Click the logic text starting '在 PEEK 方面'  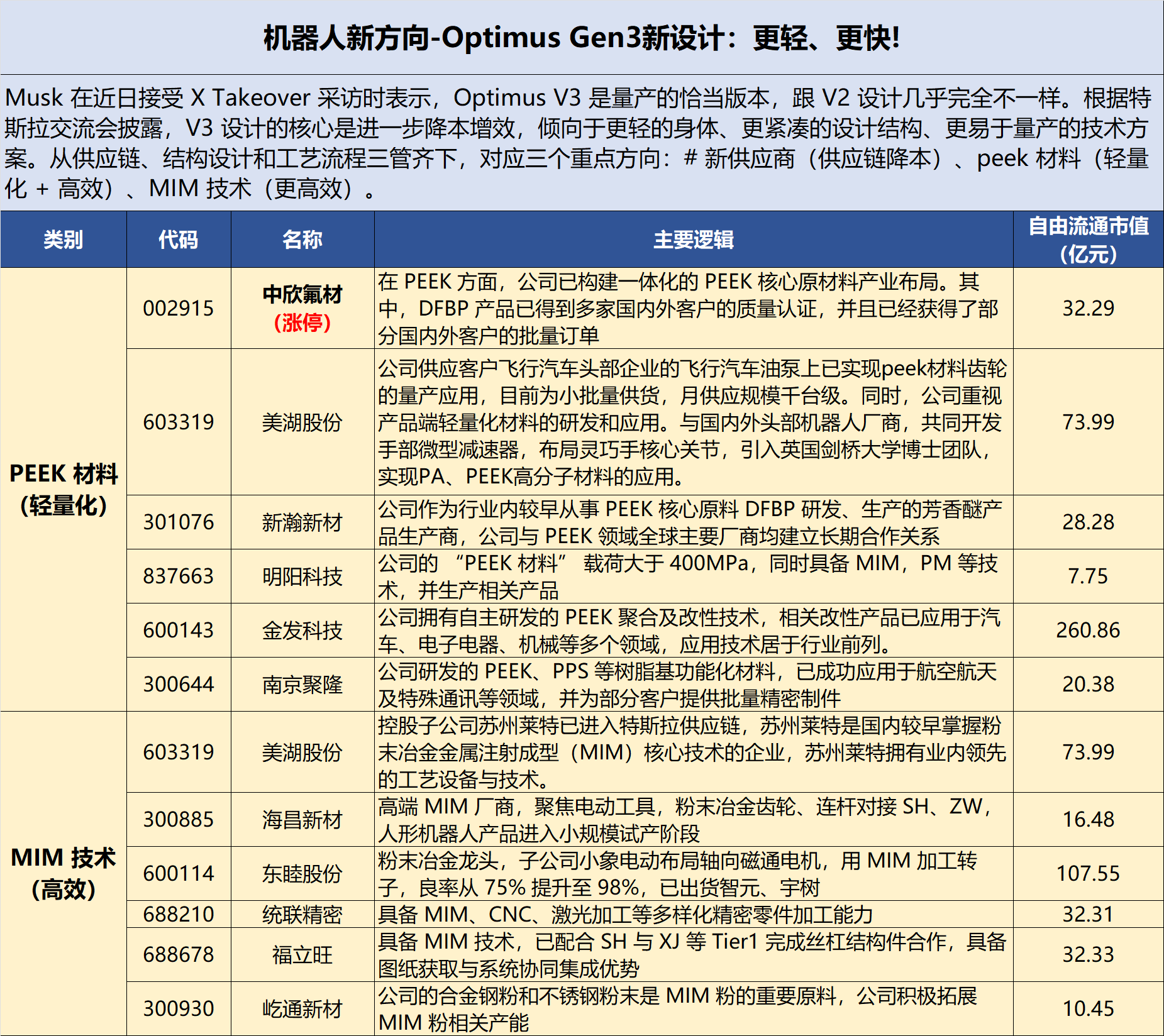[689, 309]
